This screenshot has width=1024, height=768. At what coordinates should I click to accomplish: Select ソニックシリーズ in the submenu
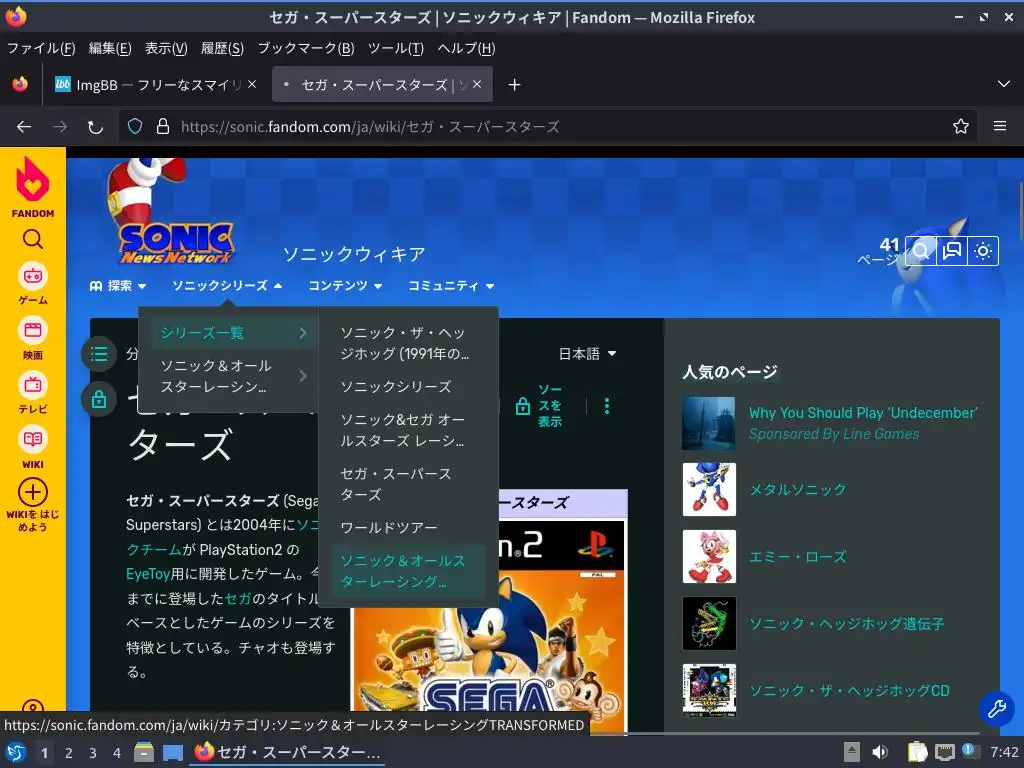[x=408, y=387]
